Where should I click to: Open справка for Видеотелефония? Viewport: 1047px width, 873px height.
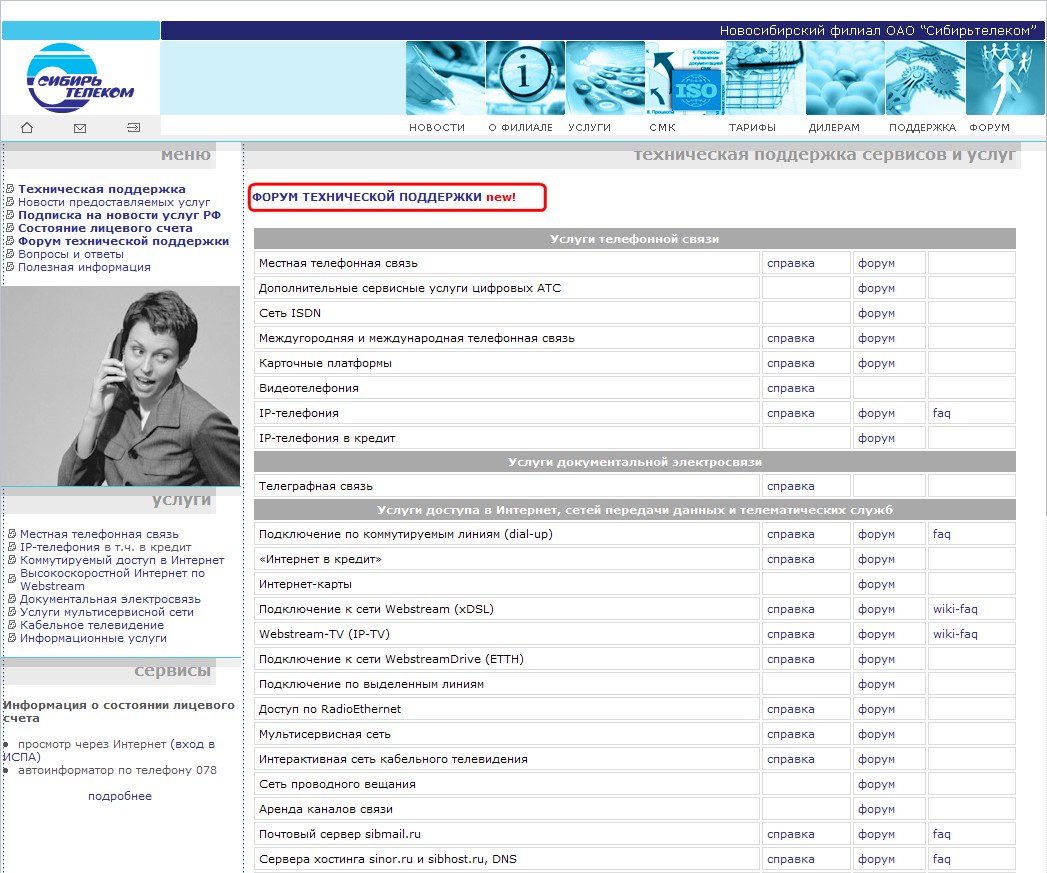pos(791,388)
